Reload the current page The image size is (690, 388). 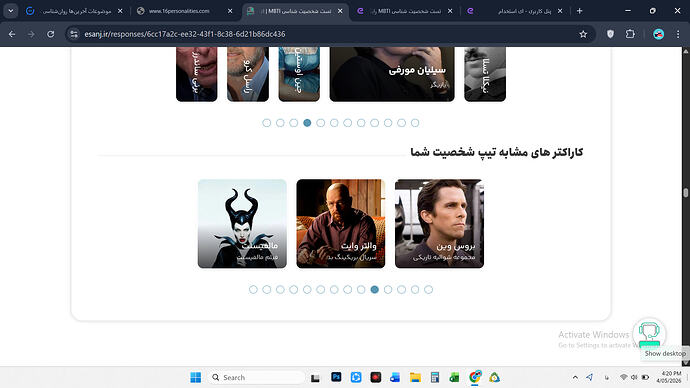[x=51, y=34]
